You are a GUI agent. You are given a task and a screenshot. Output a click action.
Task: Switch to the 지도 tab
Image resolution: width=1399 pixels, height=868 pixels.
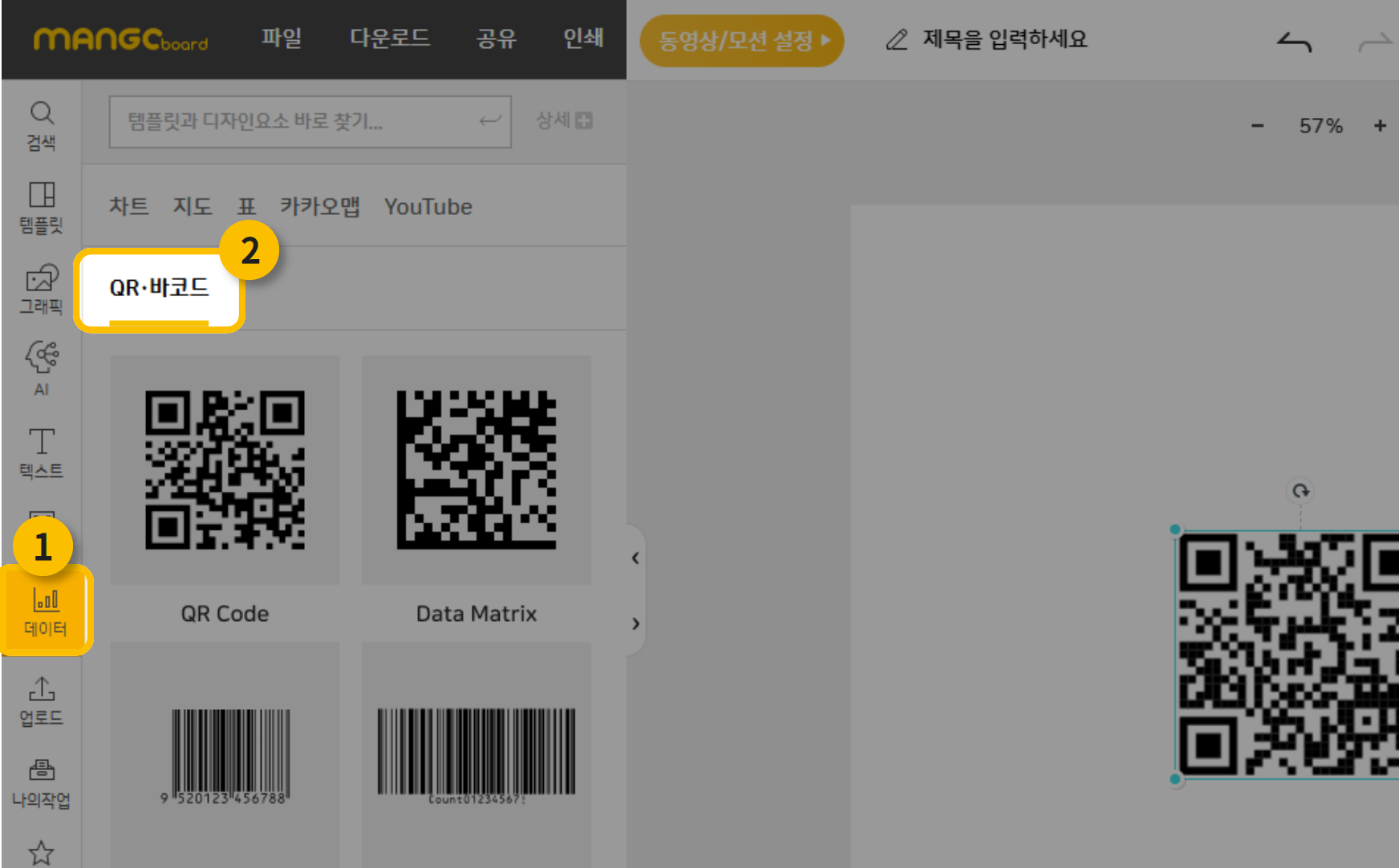(193, 206)
